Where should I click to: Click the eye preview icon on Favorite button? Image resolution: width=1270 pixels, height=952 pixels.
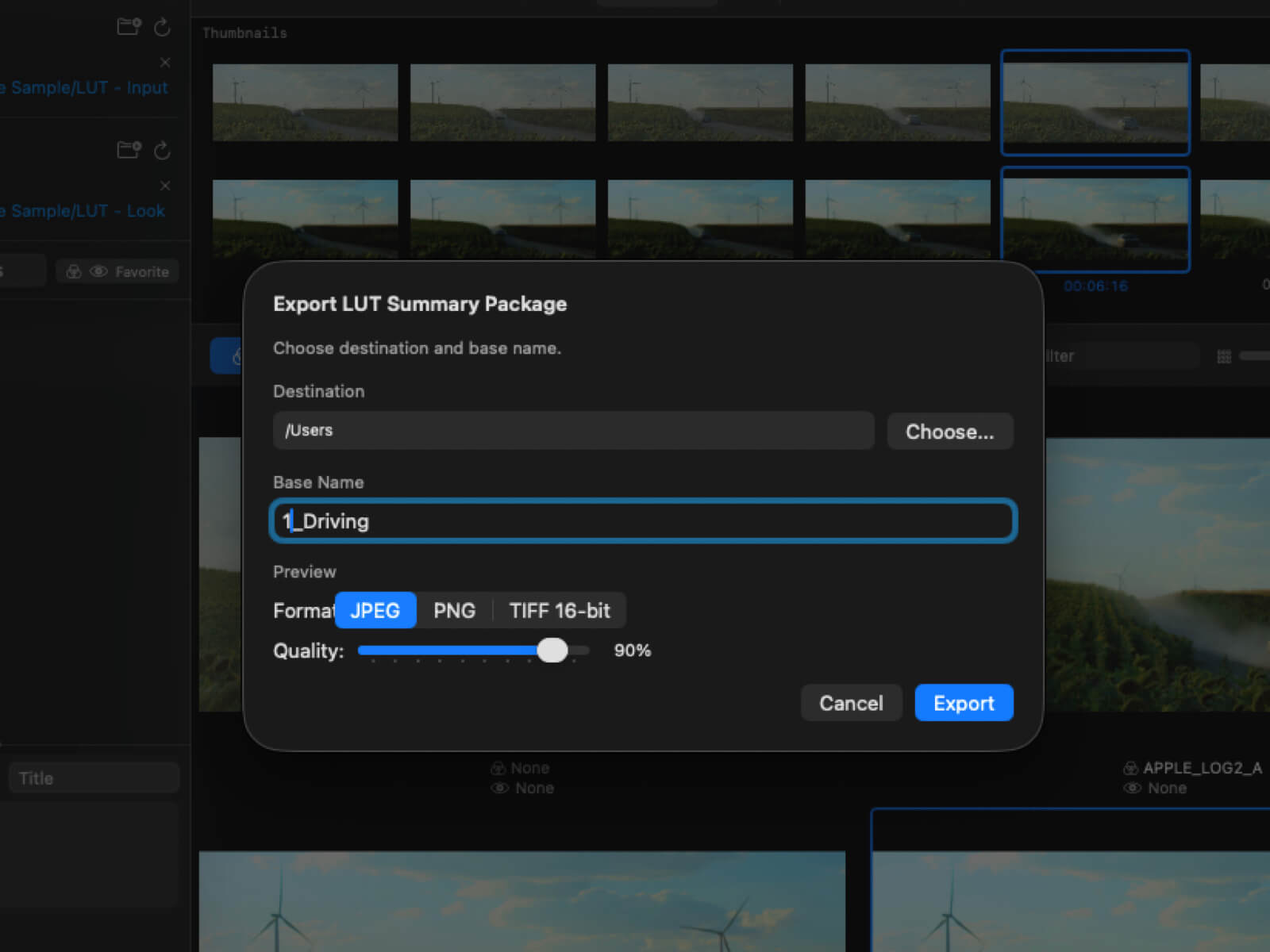pos(98,271)
